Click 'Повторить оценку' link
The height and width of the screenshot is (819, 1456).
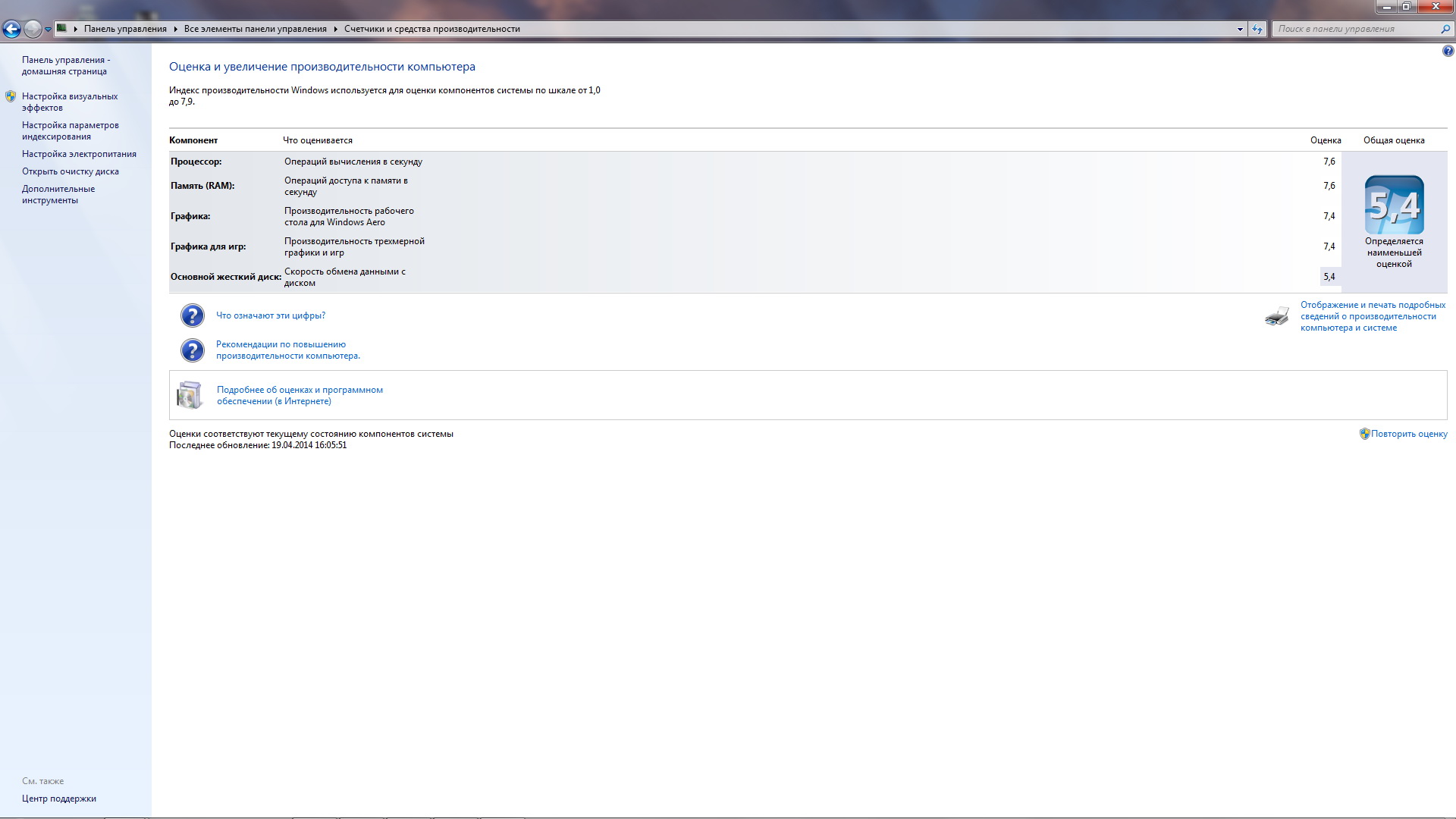click(1408, 434)
